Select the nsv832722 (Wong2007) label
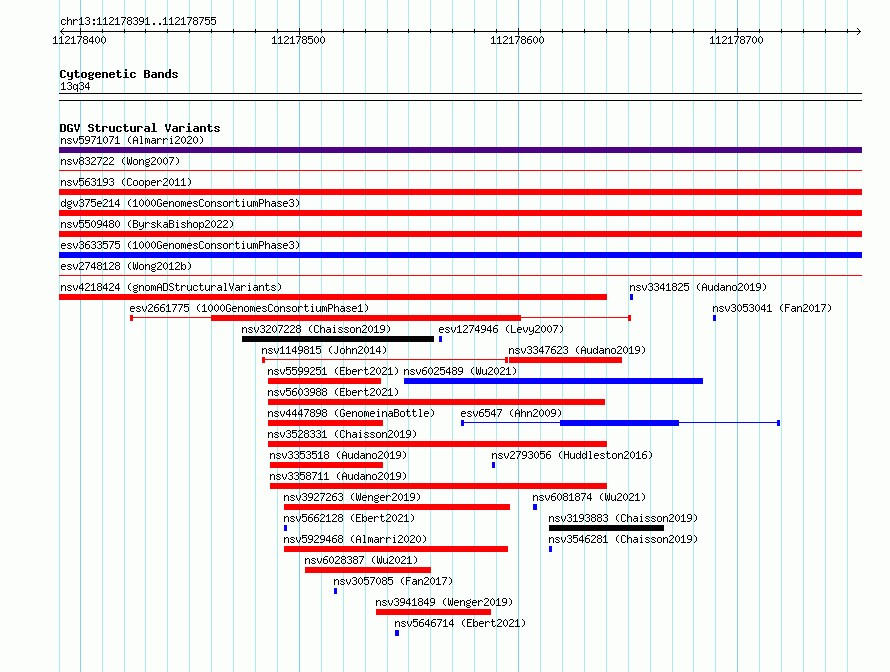 pyautogui.click(x=120, y=161)
